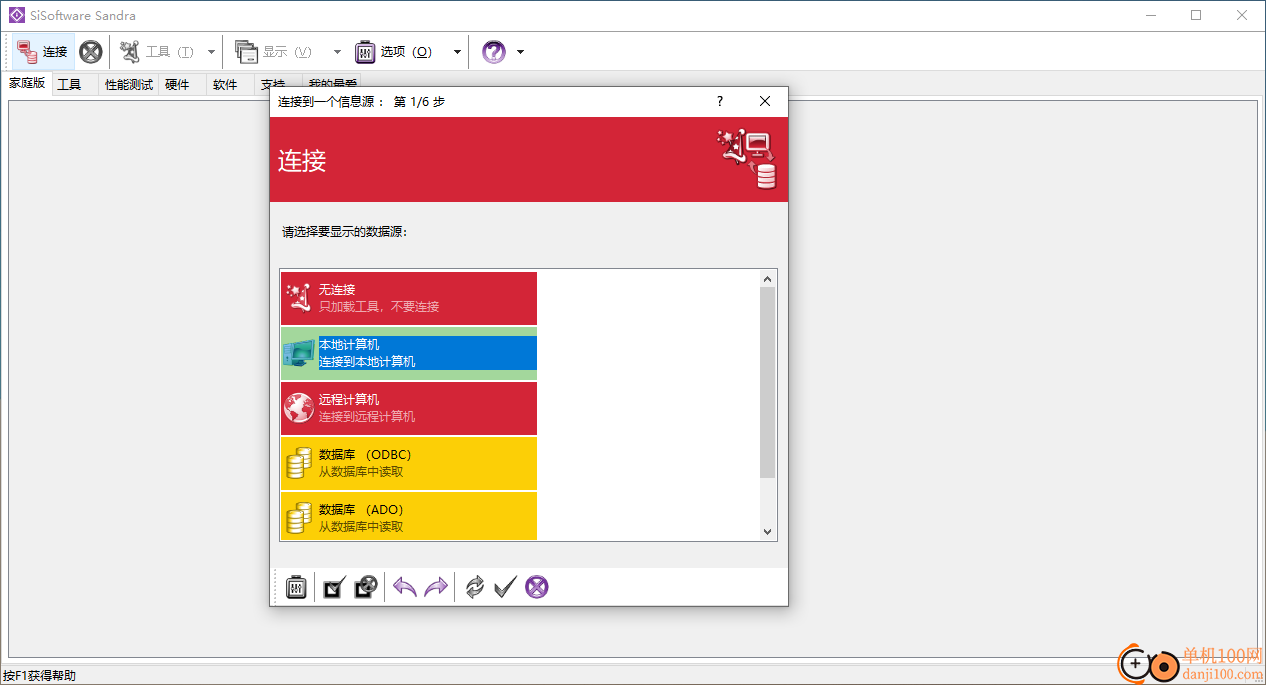Switch to the 软件 tab
The image size is (1266, 685).
(225, 85)
